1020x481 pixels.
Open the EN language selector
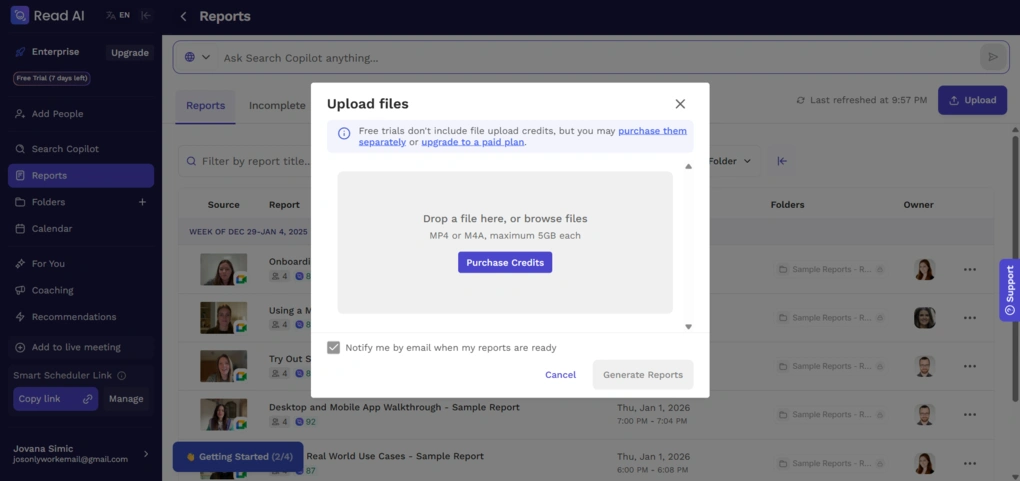tap(118, 16)
